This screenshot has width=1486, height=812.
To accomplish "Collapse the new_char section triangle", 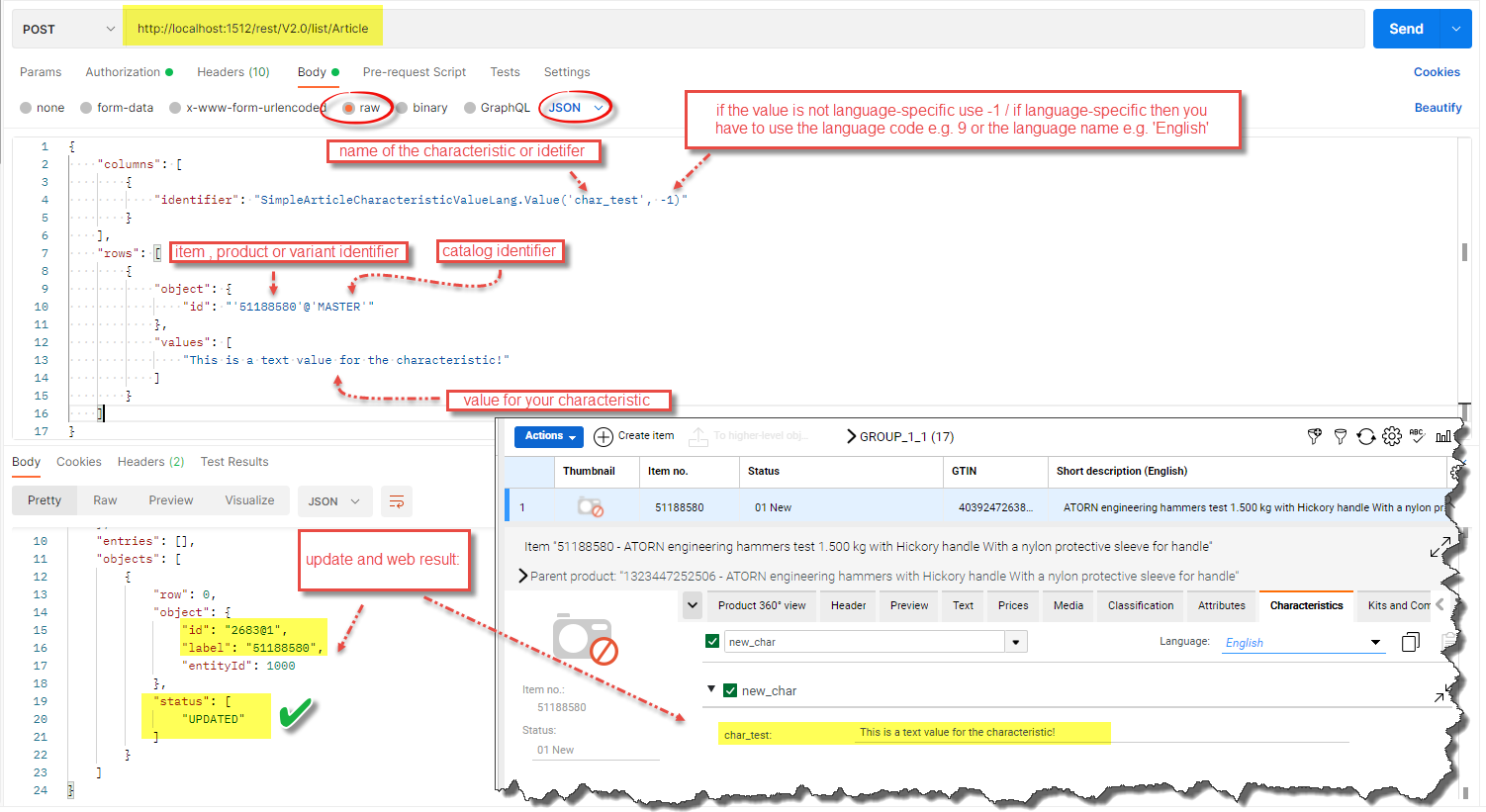I will 710,689.
